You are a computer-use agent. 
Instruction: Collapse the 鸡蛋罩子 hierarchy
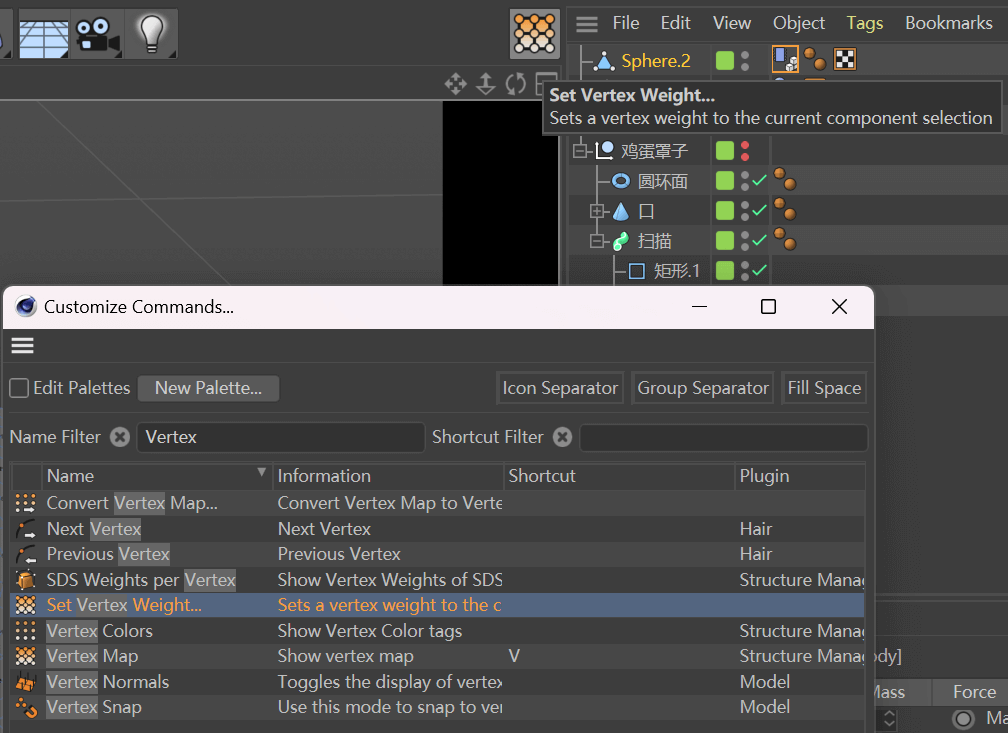pos(580,150)
